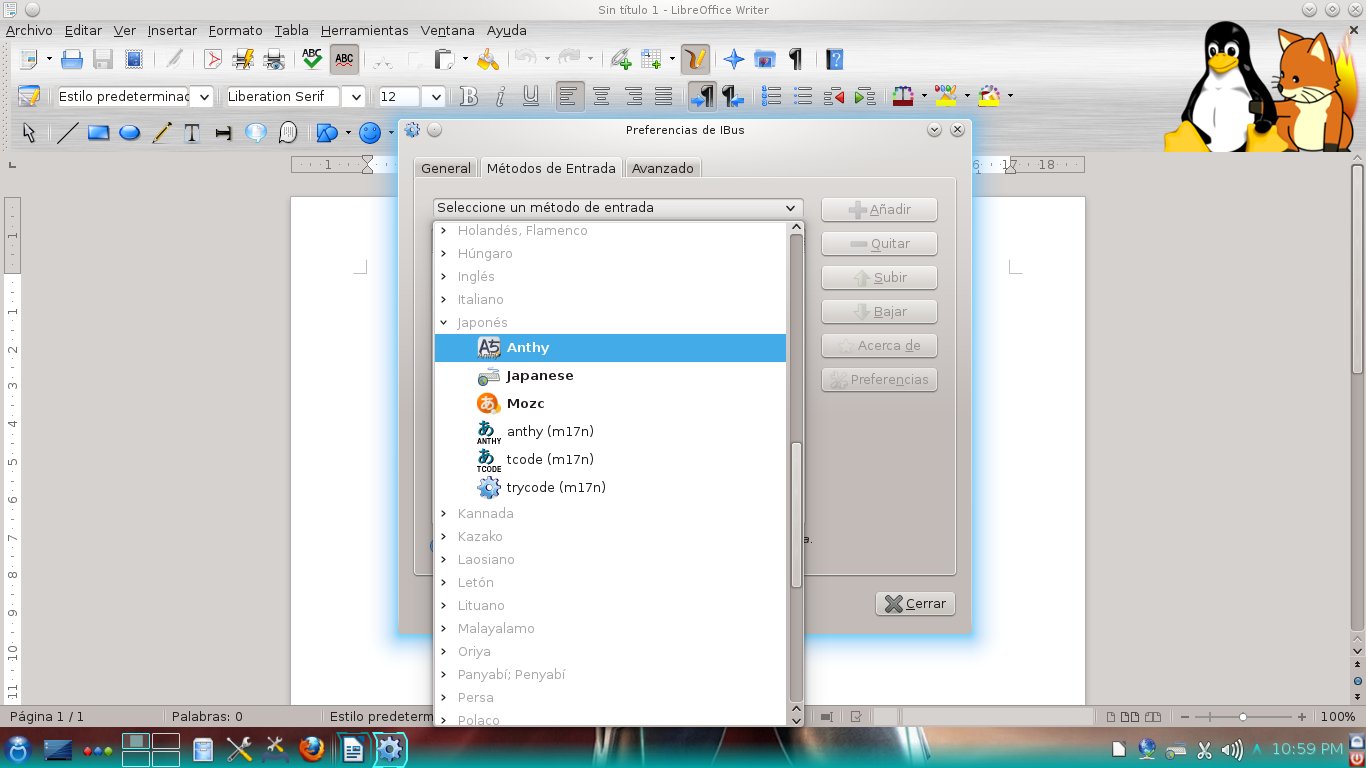Screen dimensions: 1366x768
Task: Align text right
Action: click(x=633, y=96)
